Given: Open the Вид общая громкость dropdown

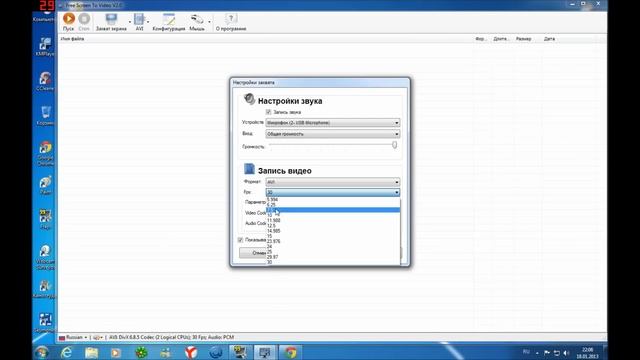Looking at the screenshot, I should (x=333, y=134).
